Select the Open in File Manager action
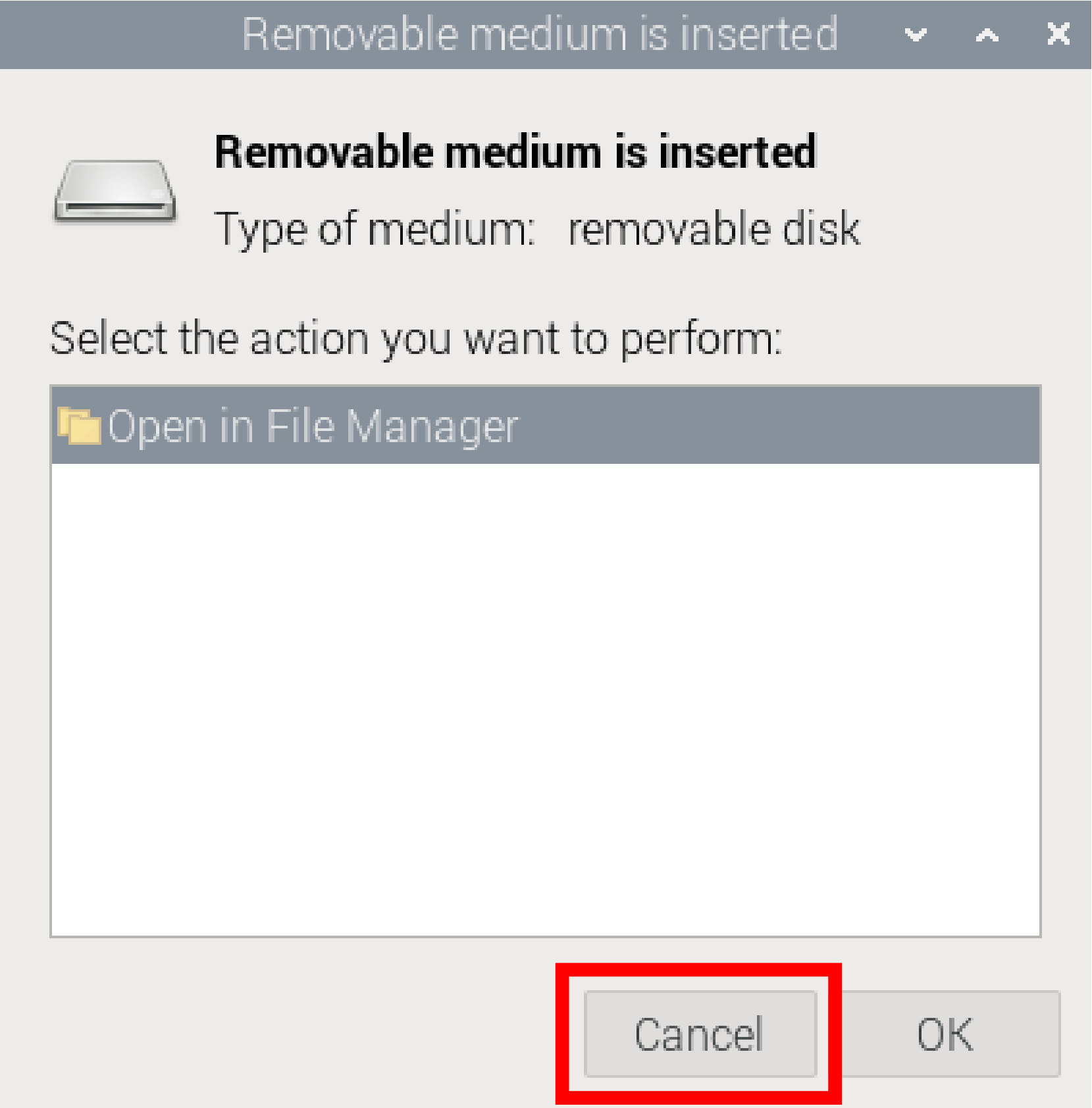 (312, 426)
